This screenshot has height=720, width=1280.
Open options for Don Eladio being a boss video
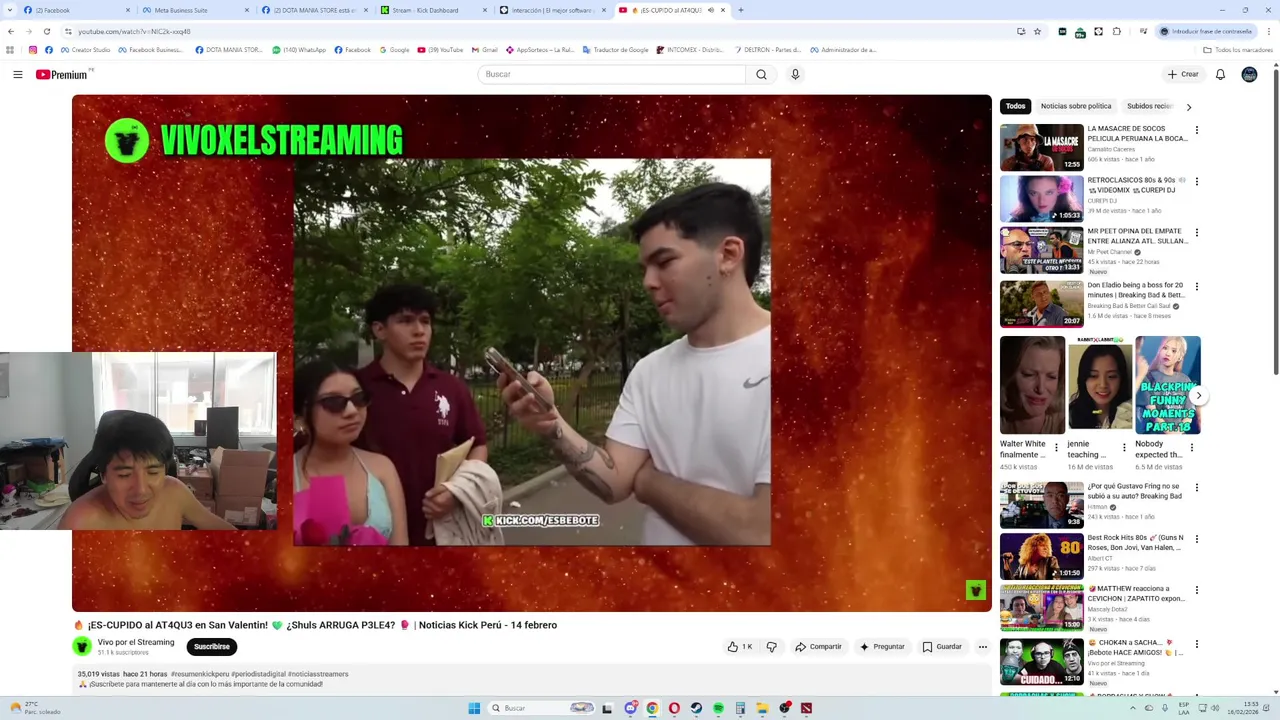[x=1196, y=287]
